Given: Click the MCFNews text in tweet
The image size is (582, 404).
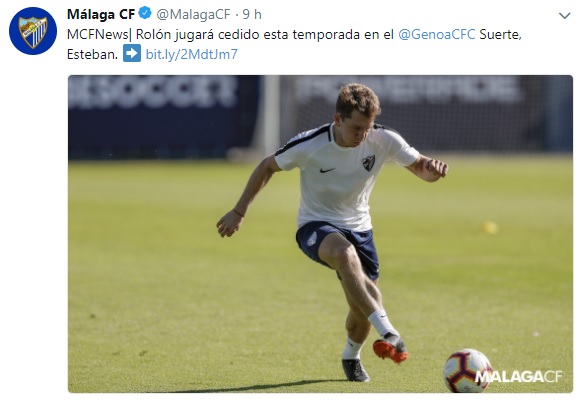Looking at the screenshot, I should coord(97,35).
